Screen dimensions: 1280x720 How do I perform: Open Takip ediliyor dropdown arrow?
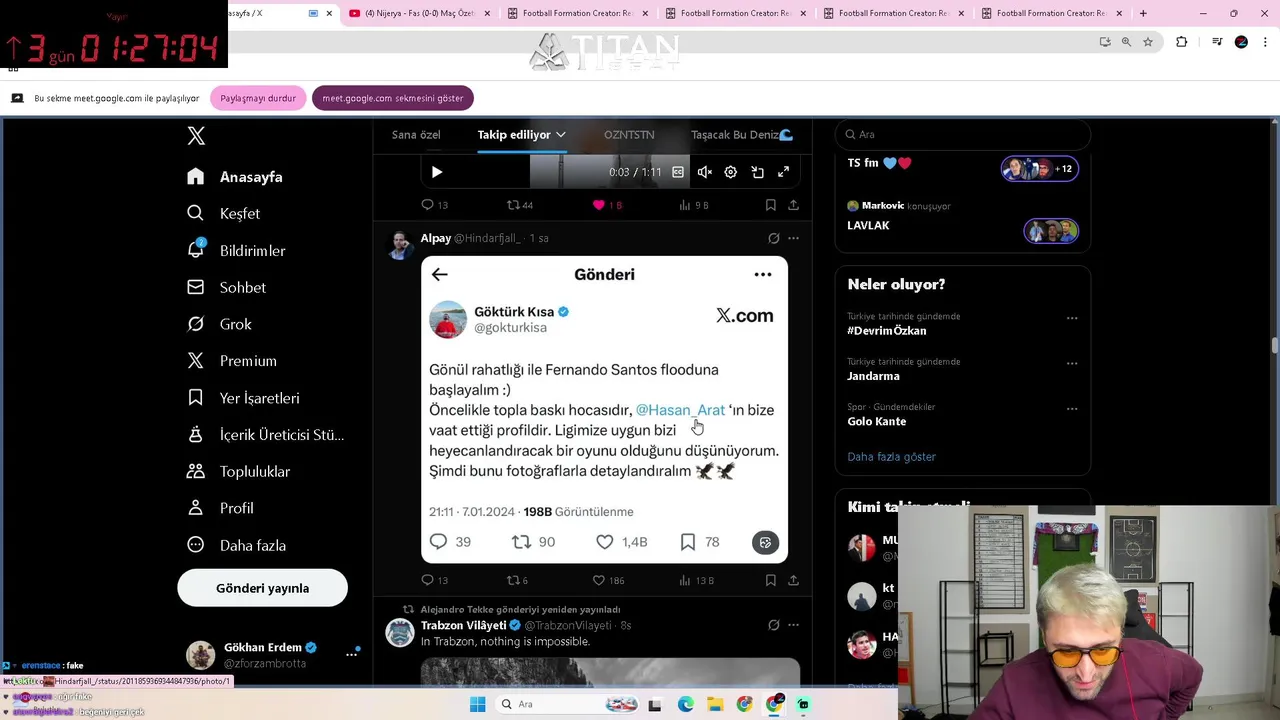pyautogui.click(x=561, y=134)
